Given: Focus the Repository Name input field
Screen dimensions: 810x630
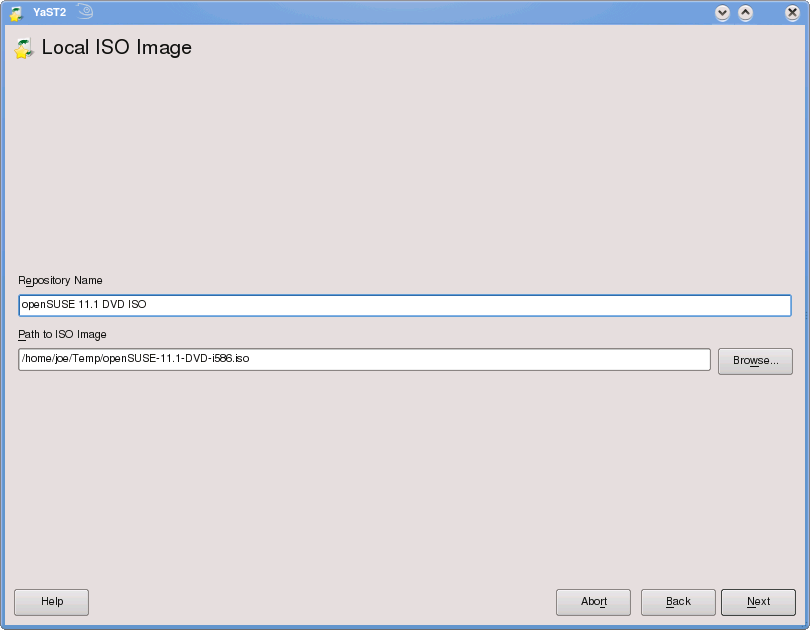Looking at the screenshot, I should point(404,305).
